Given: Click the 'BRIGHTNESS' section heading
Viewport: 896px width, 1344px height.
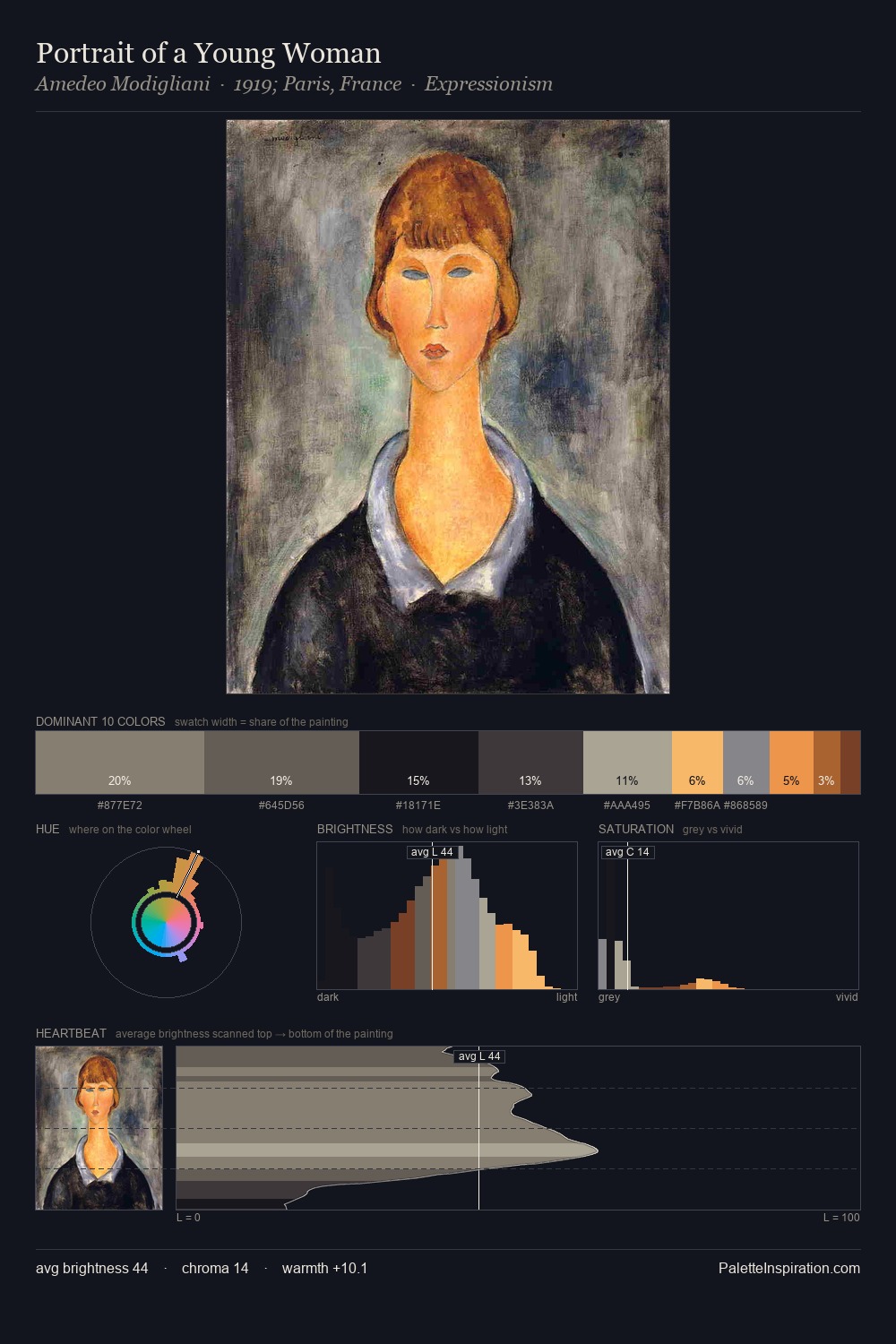Looking at the screenshot, I should click(355, 829).
